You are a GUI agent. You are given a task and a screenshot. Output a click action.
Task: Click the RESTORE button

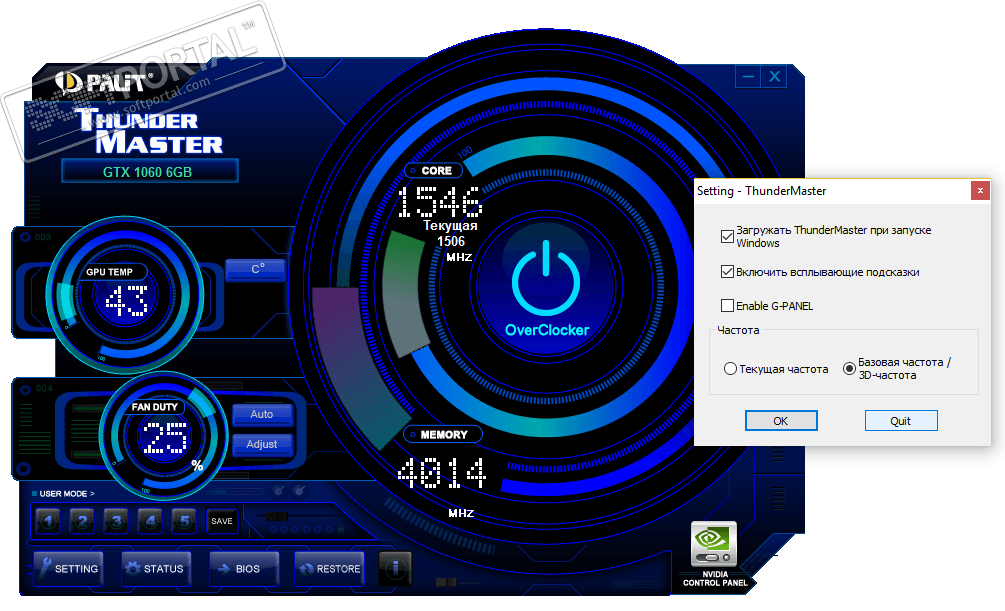pyautogui.click(x=329, y=568)
